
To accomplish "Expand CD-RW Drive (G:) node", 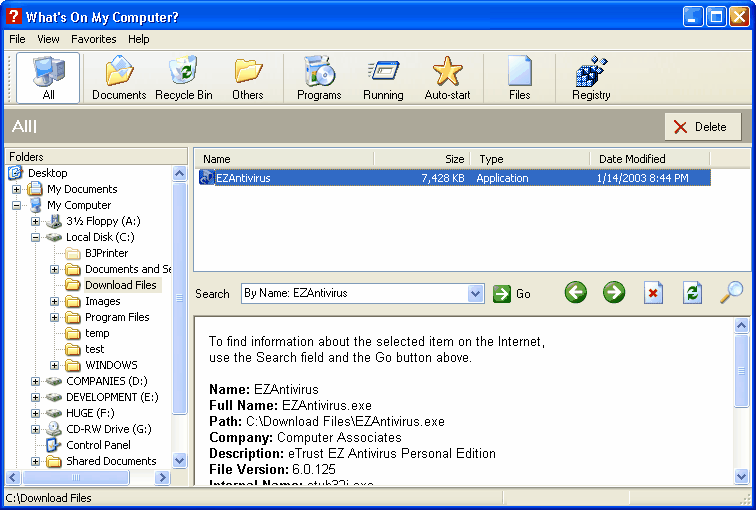I will click(x=35, y=429).
